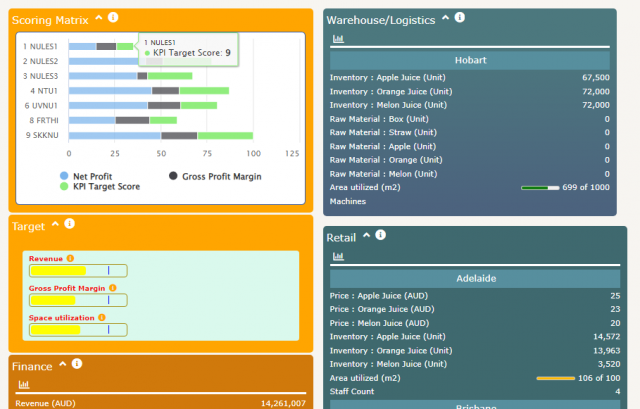Toggle KPI Target Score legend series

(100, 186)
